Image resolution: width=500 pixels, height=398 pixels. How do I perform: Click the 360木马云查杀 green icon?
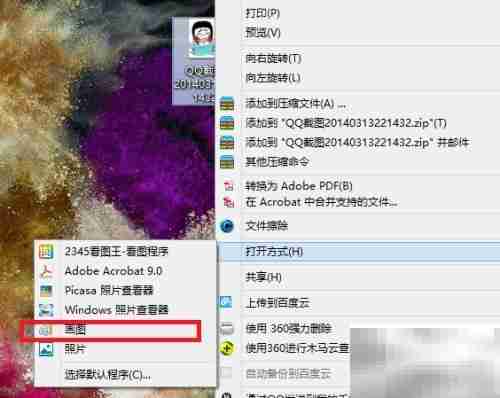coord(227,348)
